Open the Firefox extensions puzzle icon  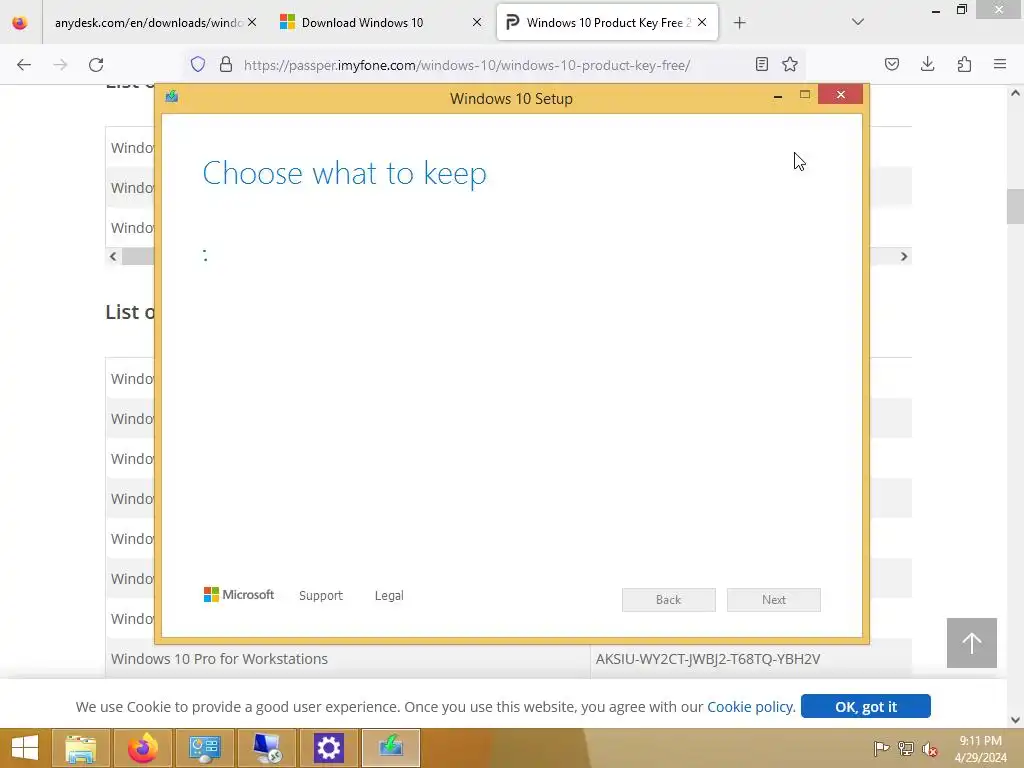coord(964,64)
